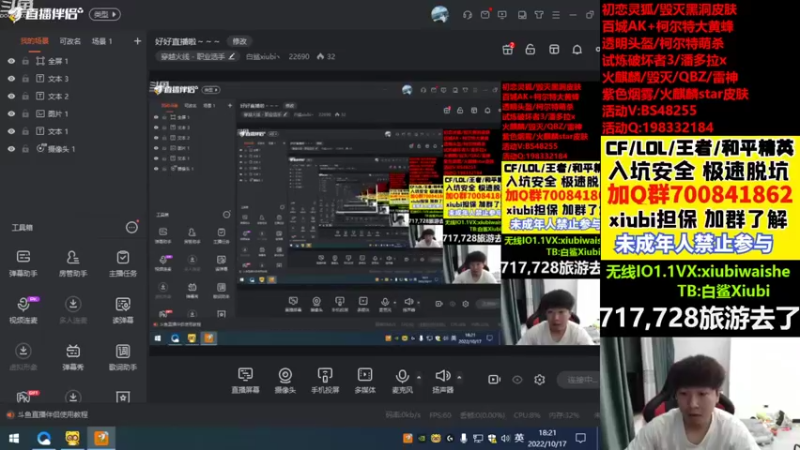Screen dimensions: 800x450
Task: Add 手机投屏 phone casting source
Action: pyautogui.click(x=324, y=380)
